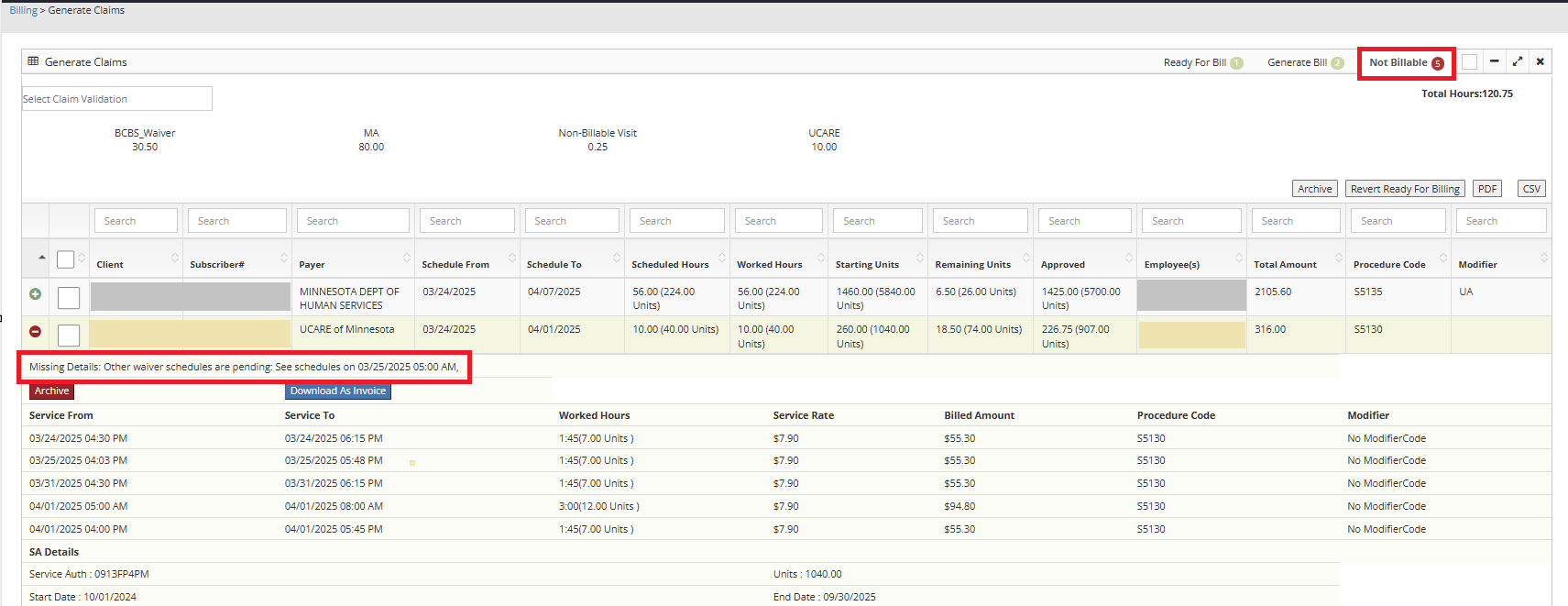The width and height of the screenshot is (1568, 606).
Task: Select the Minnesota Dept of Human Services row checkbox
Action: click(x=69, y=297)
